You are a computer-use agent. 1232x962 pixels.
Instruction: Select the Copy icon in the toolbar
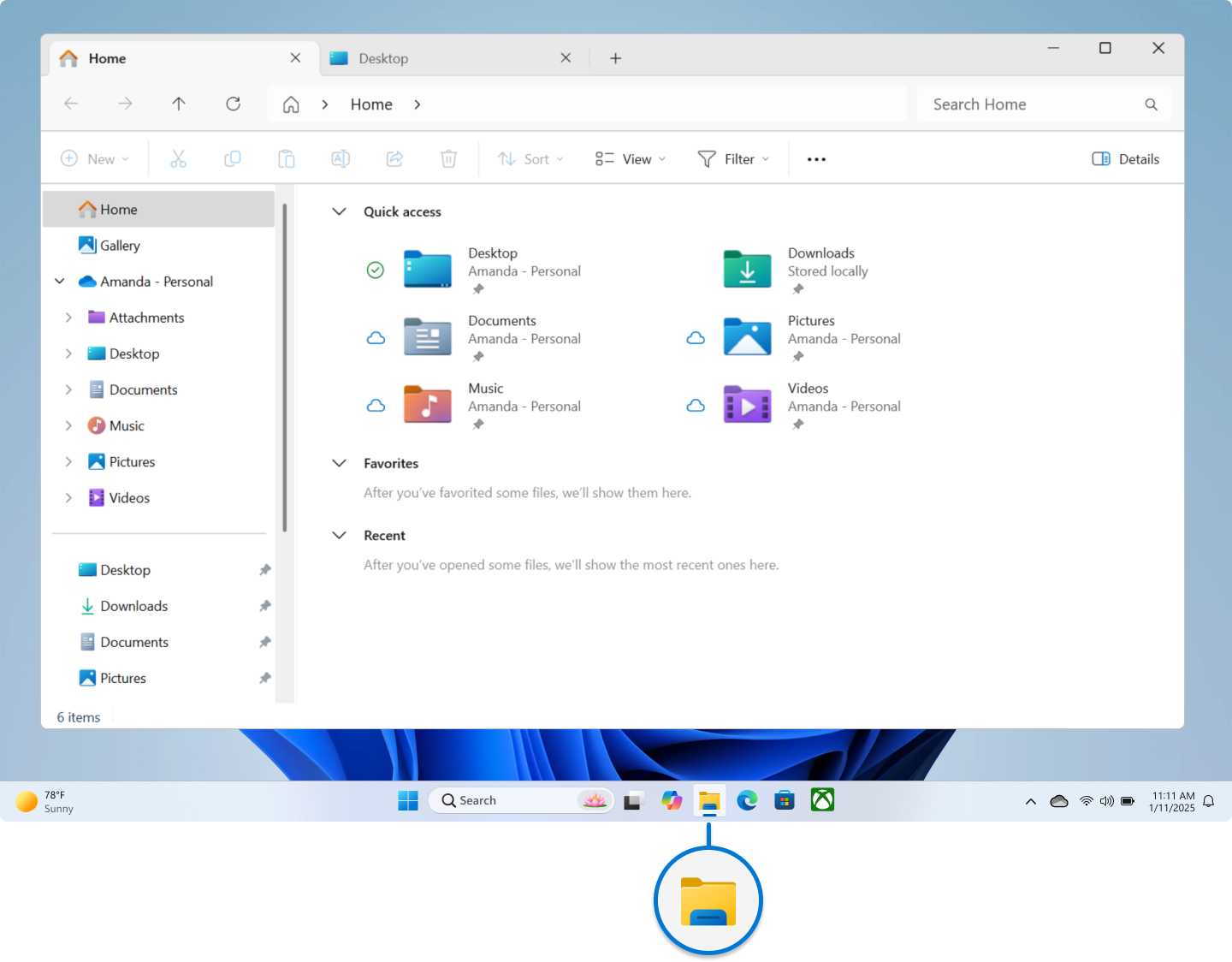point(232,158)
